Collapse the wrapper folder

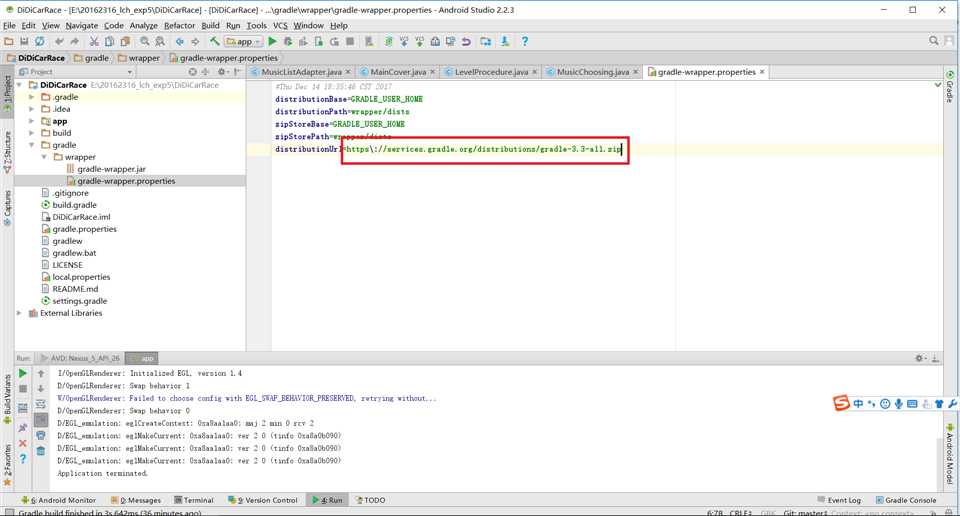point(44,157)
